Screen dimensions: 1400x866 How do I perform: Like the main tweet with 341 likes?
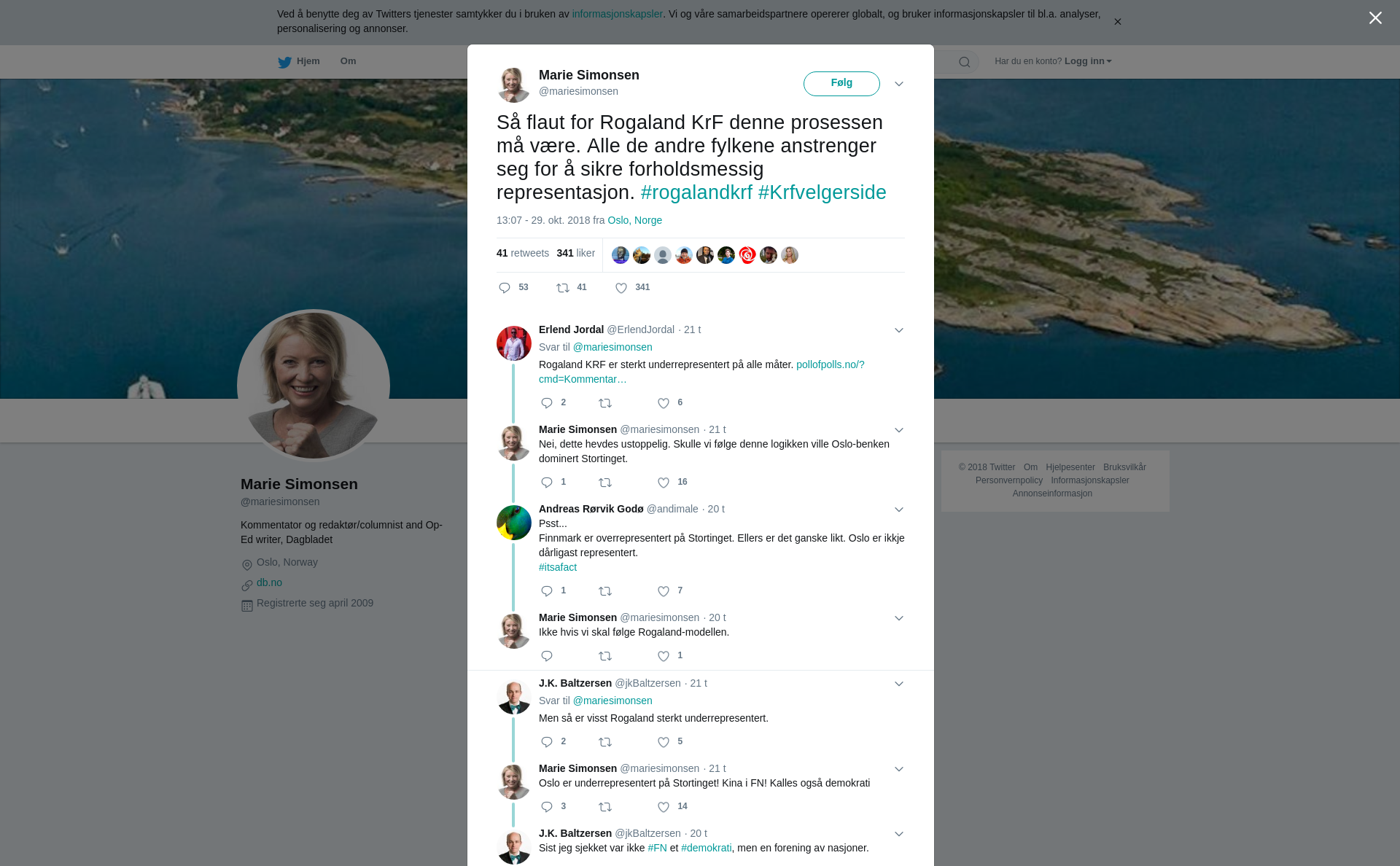coord(621,288)
